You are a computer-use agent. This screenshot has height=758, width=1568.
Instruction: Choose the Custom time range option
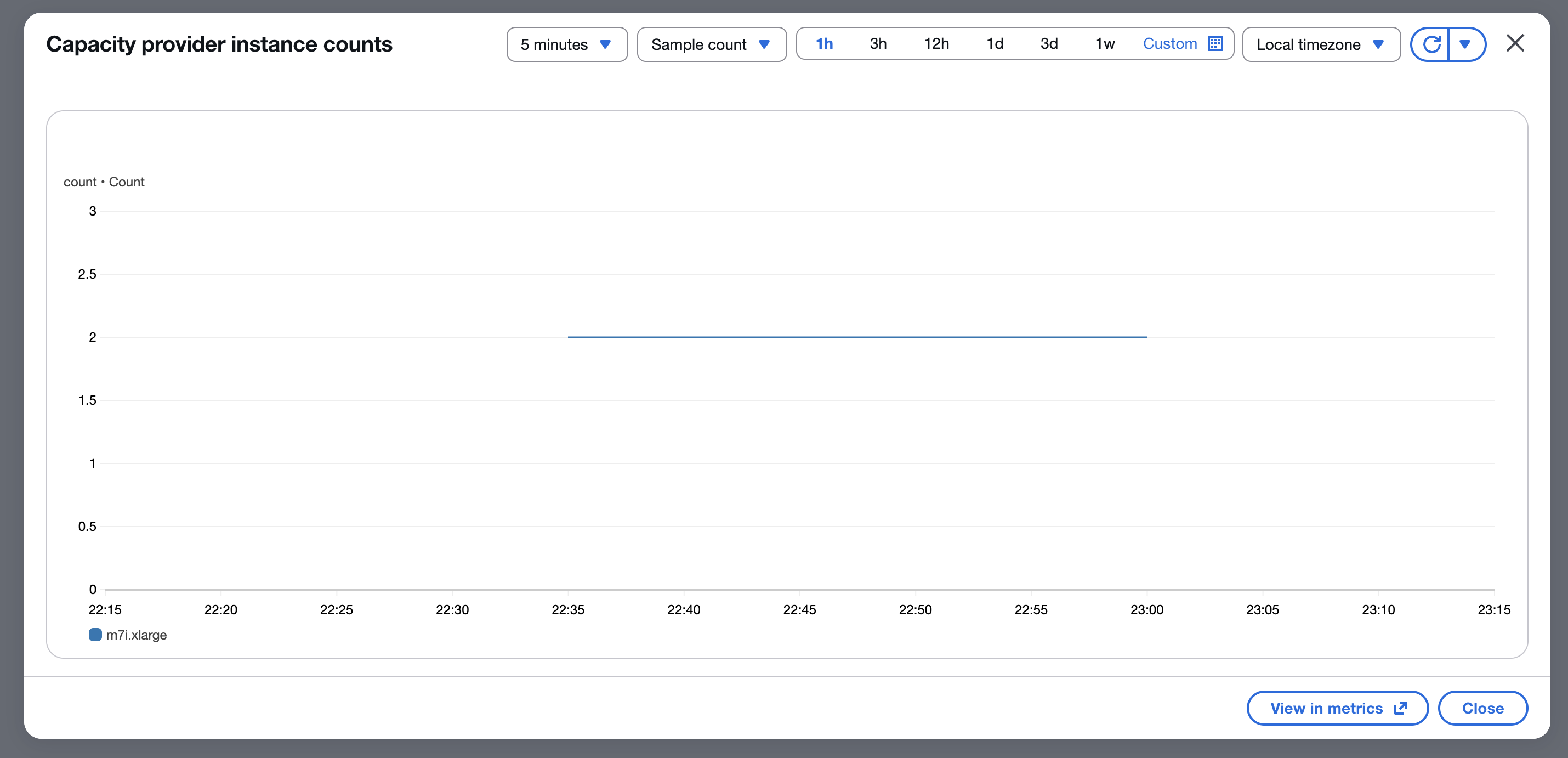click(1169, 44)
